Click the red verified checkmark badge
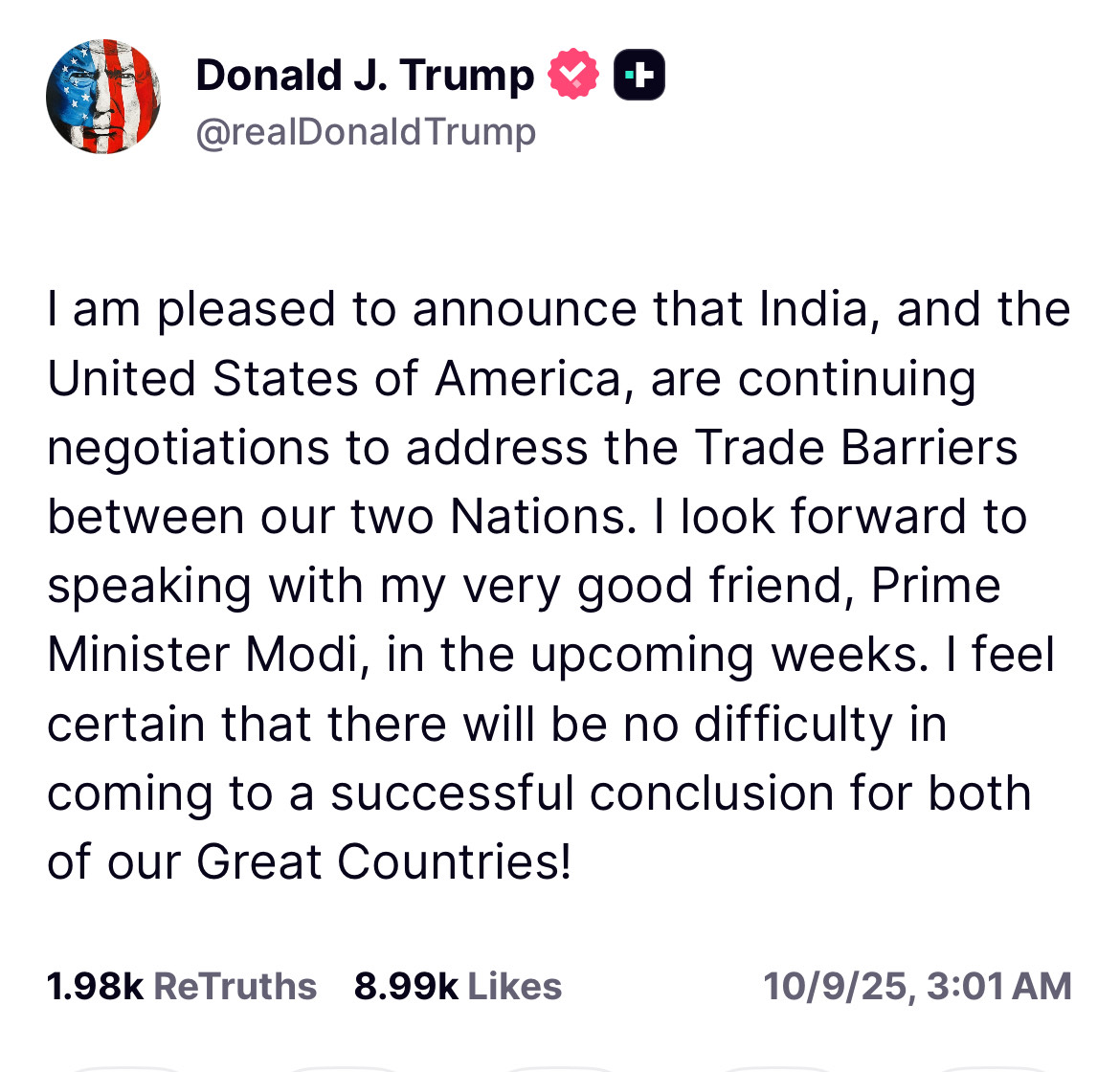1120x1072 pixels. (572, 74)
